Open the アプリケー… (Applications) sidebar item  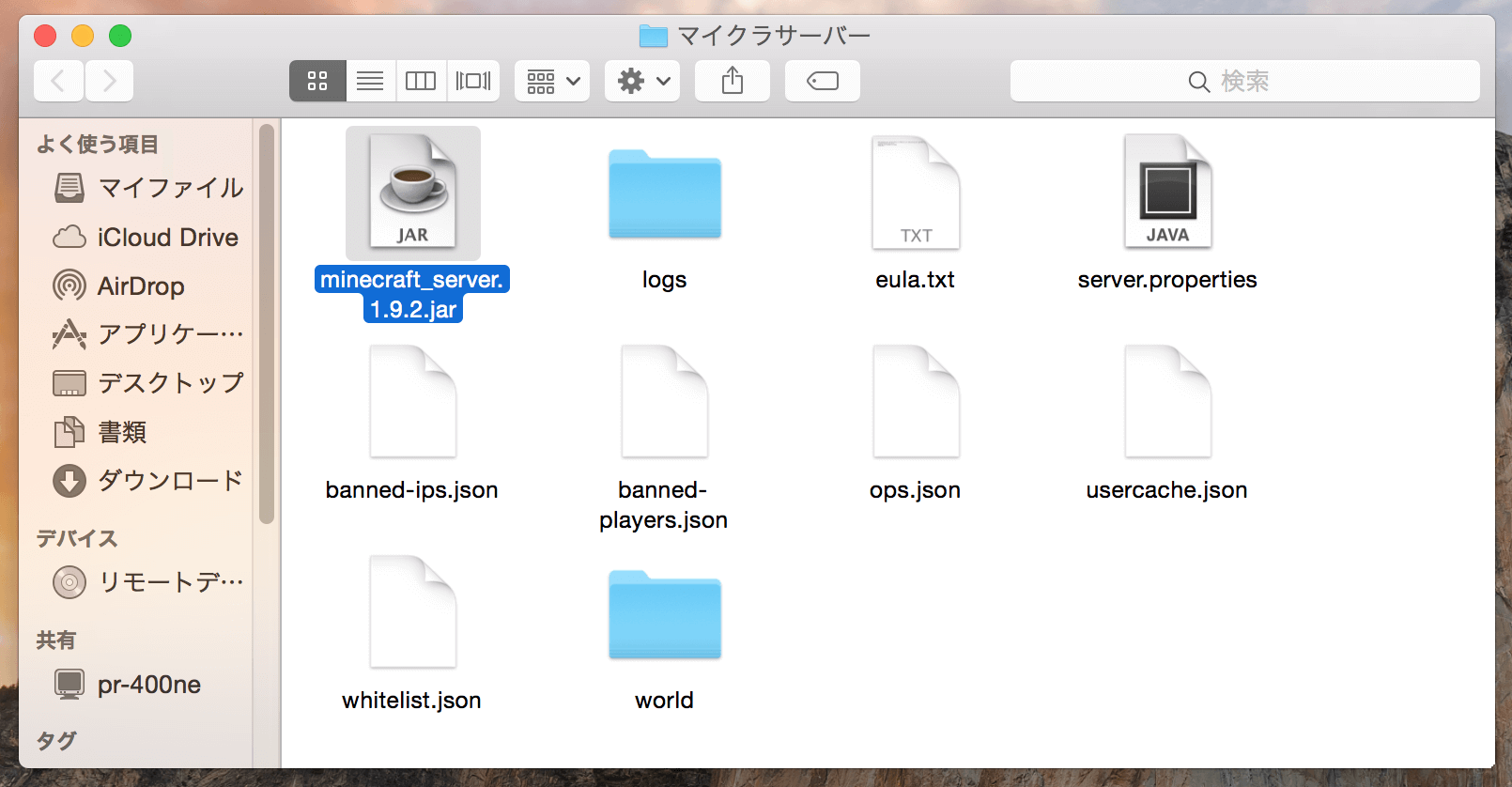[x=148, y=334]
